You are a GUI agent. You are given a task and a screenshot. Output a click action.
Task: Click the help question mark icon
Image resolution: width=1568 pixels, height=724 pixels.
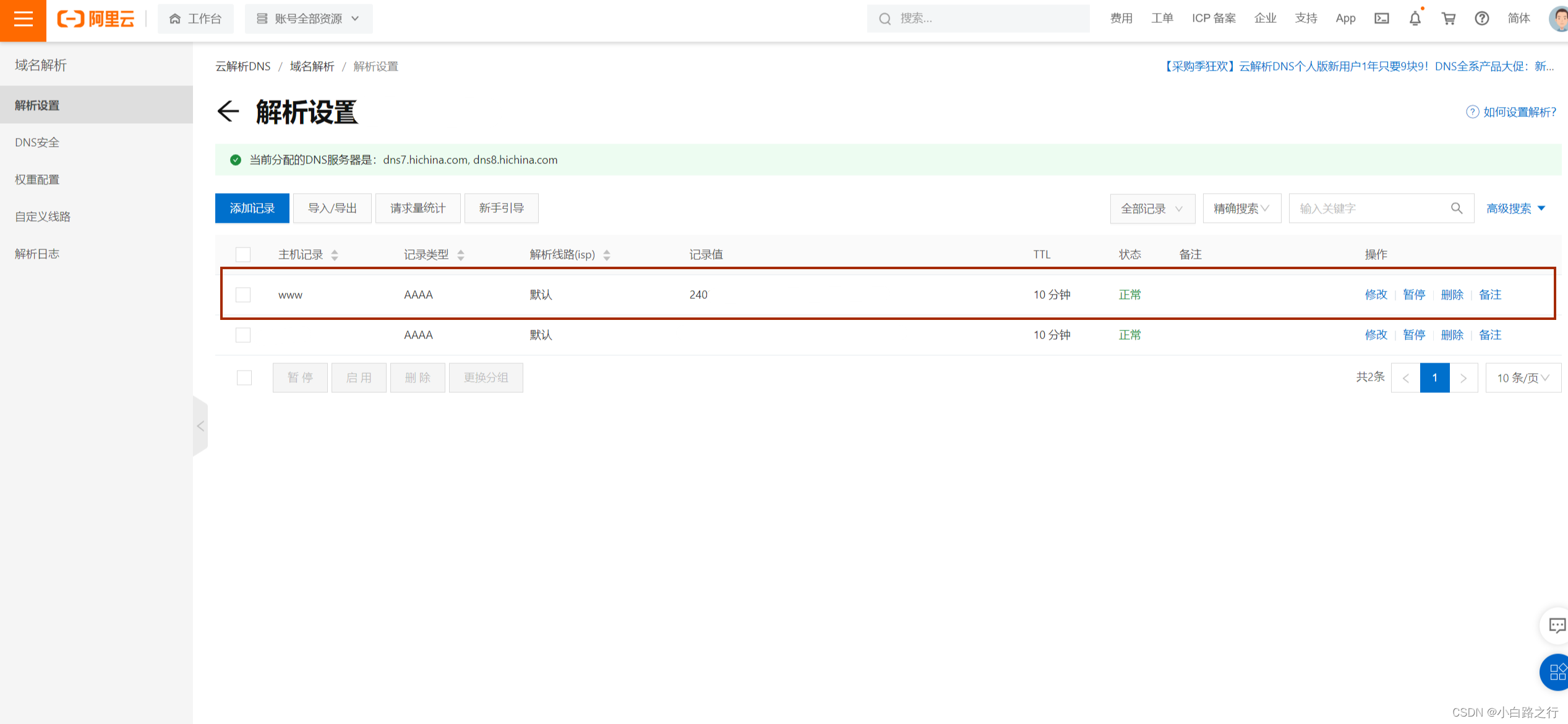coord(1481,19)
